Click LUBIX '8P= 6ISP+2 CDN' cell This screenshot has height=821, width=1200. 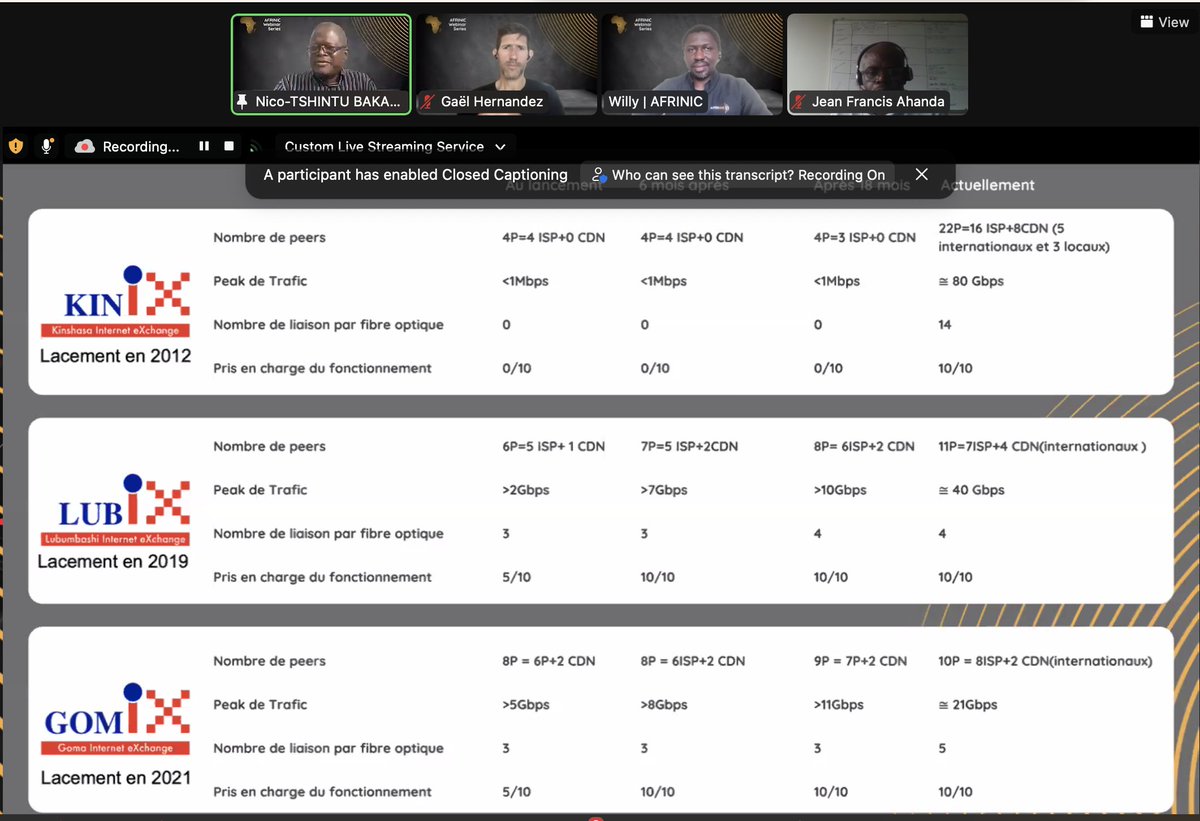(x=864, y=446)
